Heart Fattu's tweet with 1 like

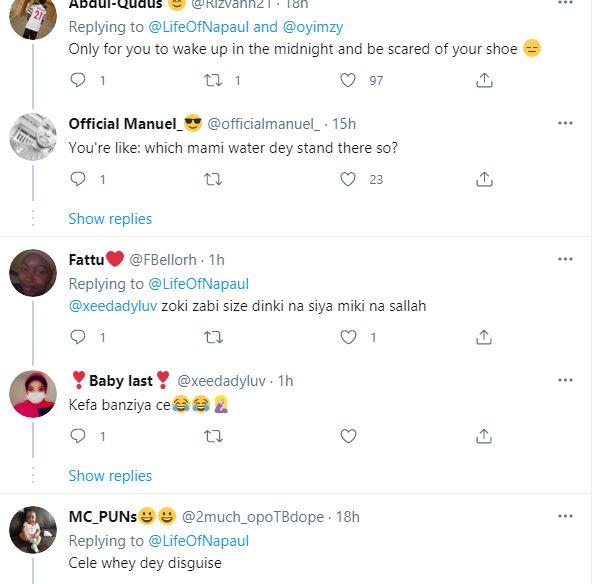(348, 337)
